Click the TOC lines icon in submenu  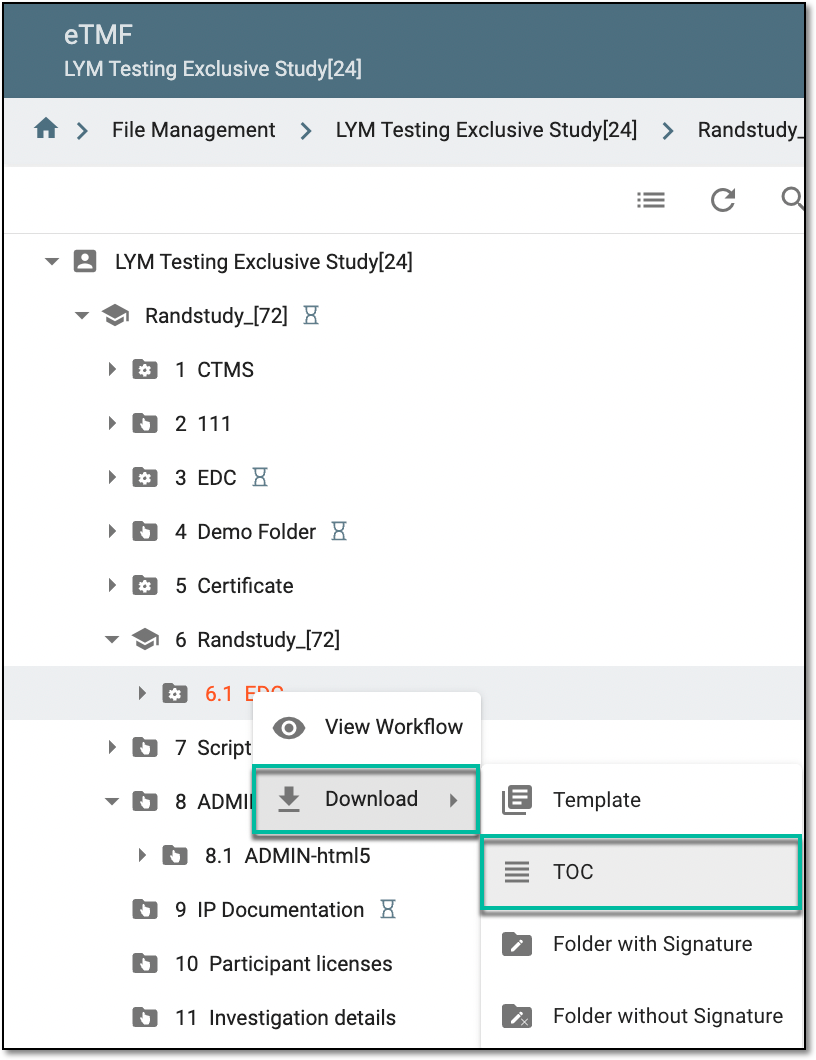[517, 872]
